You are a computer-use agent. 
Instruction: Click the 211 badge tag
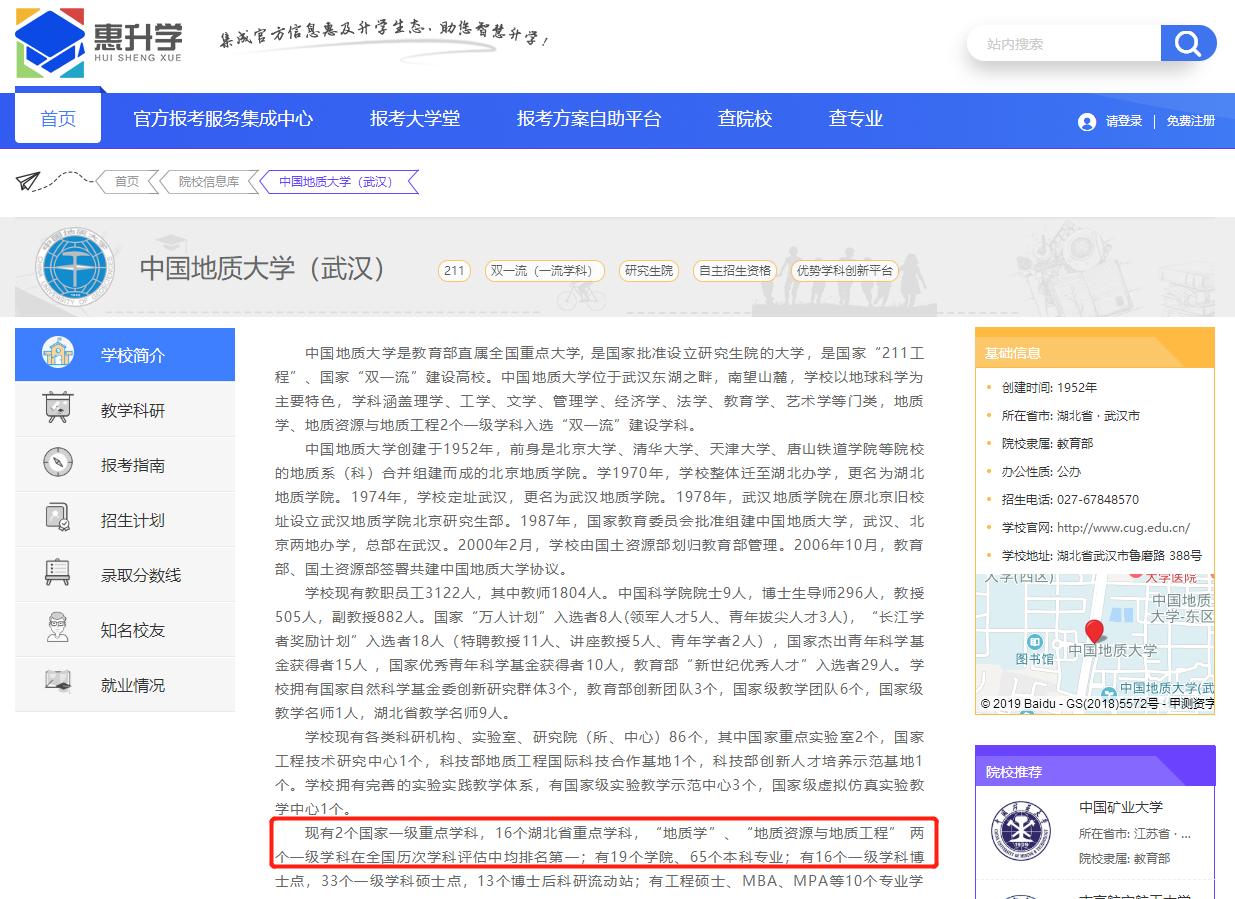[454, 270]
